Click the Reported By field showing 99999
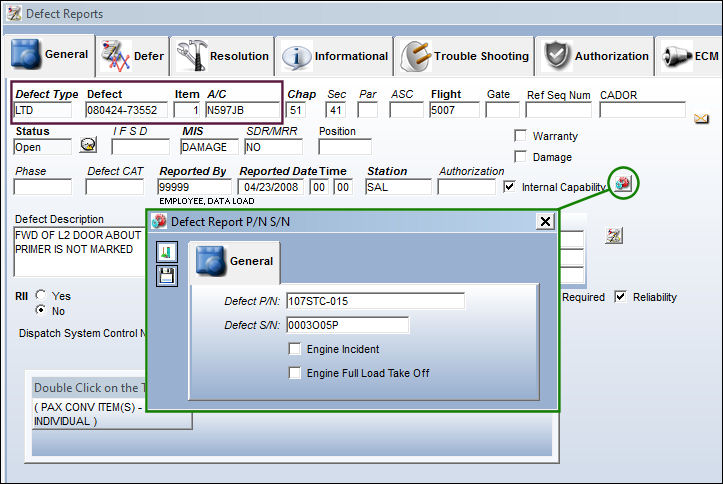This screenshot has height=484, width=723. (x=195, y=187)
